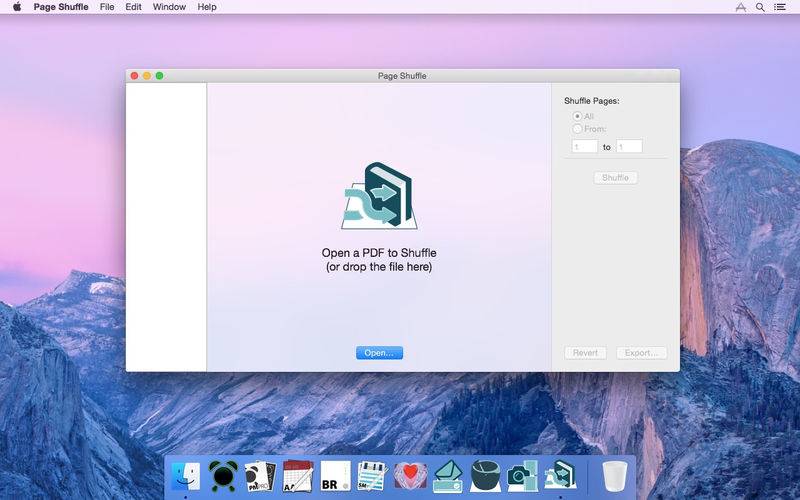Open the SM floppy disk app in dock
Viewport: 800px width, 500px height.
coord(372,476)
